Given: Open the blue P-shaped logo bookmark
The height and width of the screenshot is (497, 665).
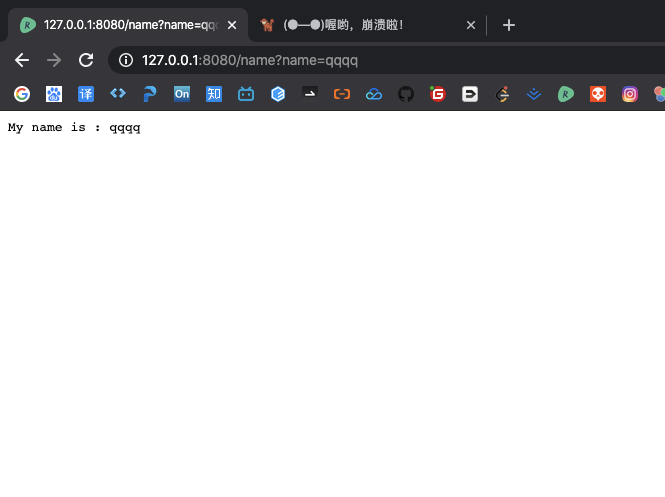Looking at the screenshot, I should coord(150,94).
